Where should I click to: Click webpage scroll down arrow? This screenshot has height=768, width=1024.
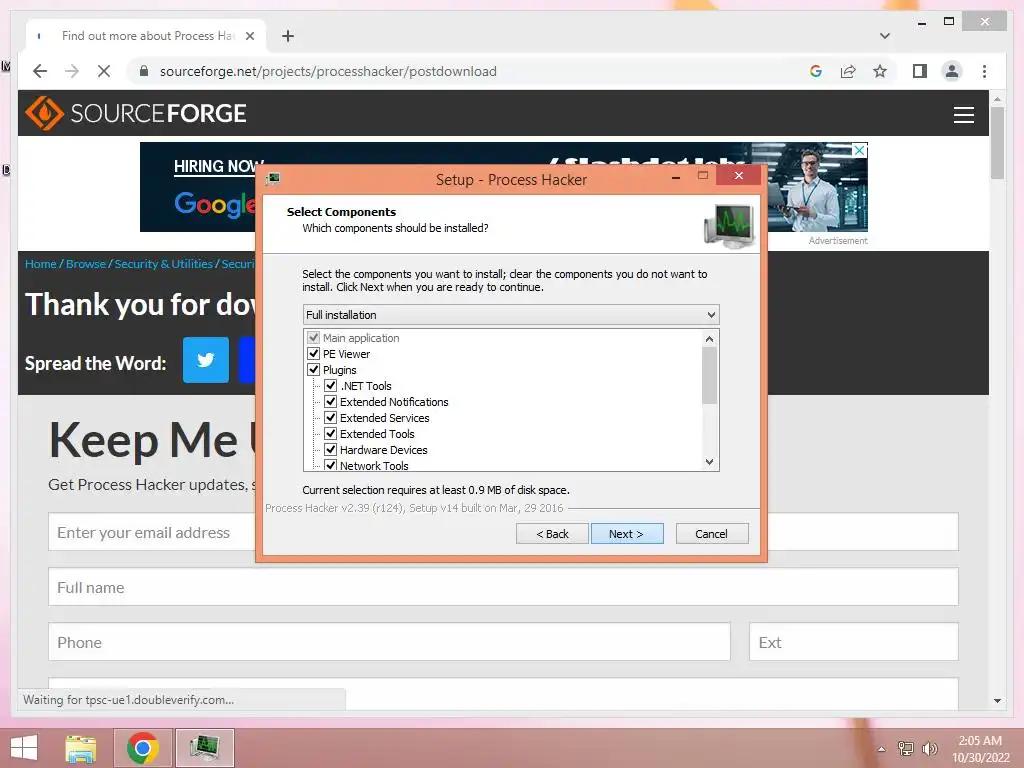coord(997,701)
